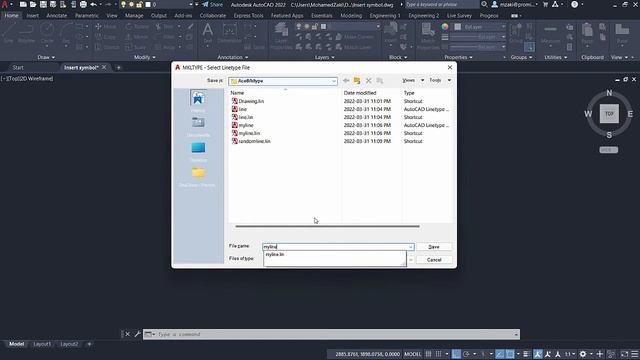Click Plot printer icon in quick access toolbar
The width and height of the screenshot is (640, 360).
pos(83,4)
